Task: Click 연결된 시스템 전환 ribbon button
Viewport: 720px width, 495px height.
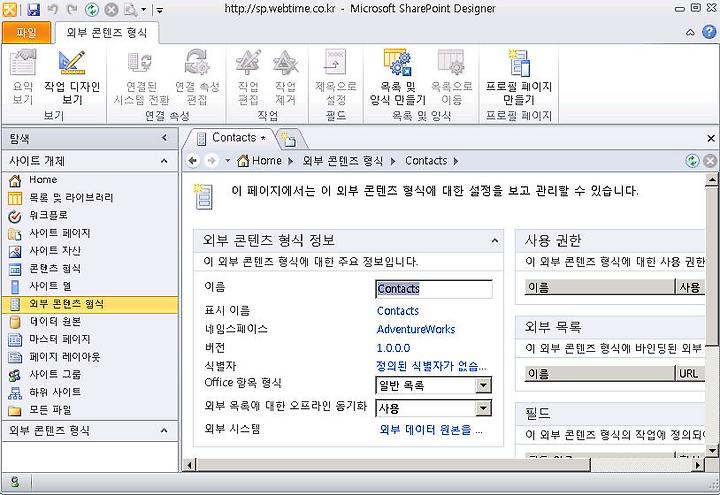Action: [141, 77]
